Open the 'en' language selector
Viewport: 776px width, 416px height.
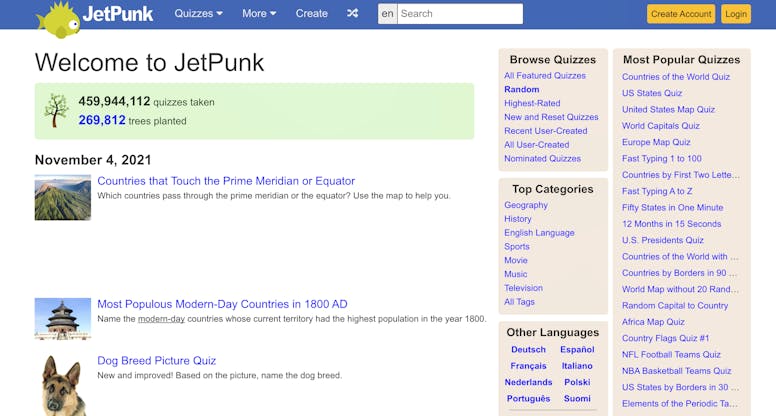(388, 14)
